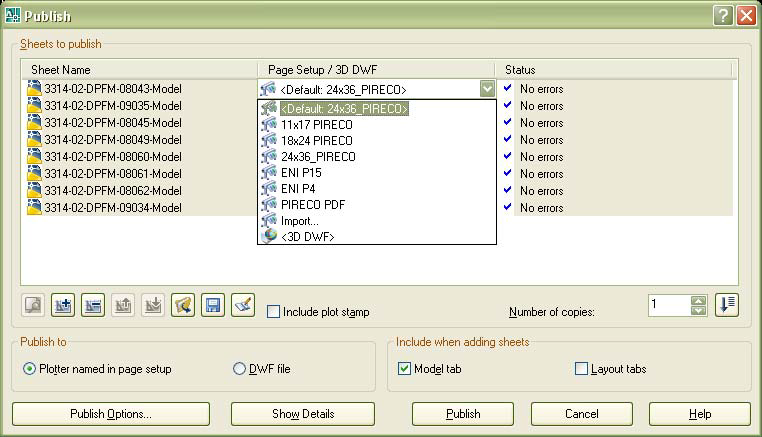Open Publish Options... button
Screen dimensions: 762x437
[111, 414]
